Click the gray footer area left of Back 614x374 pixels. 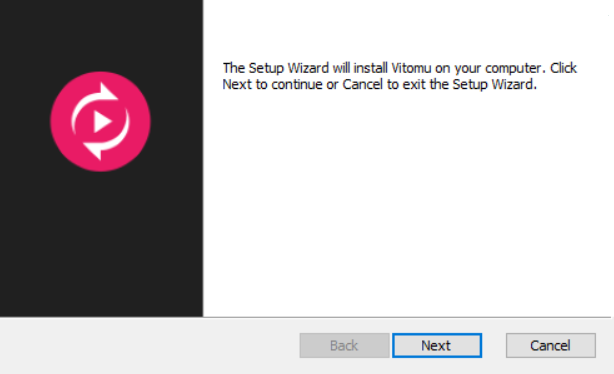149,346
